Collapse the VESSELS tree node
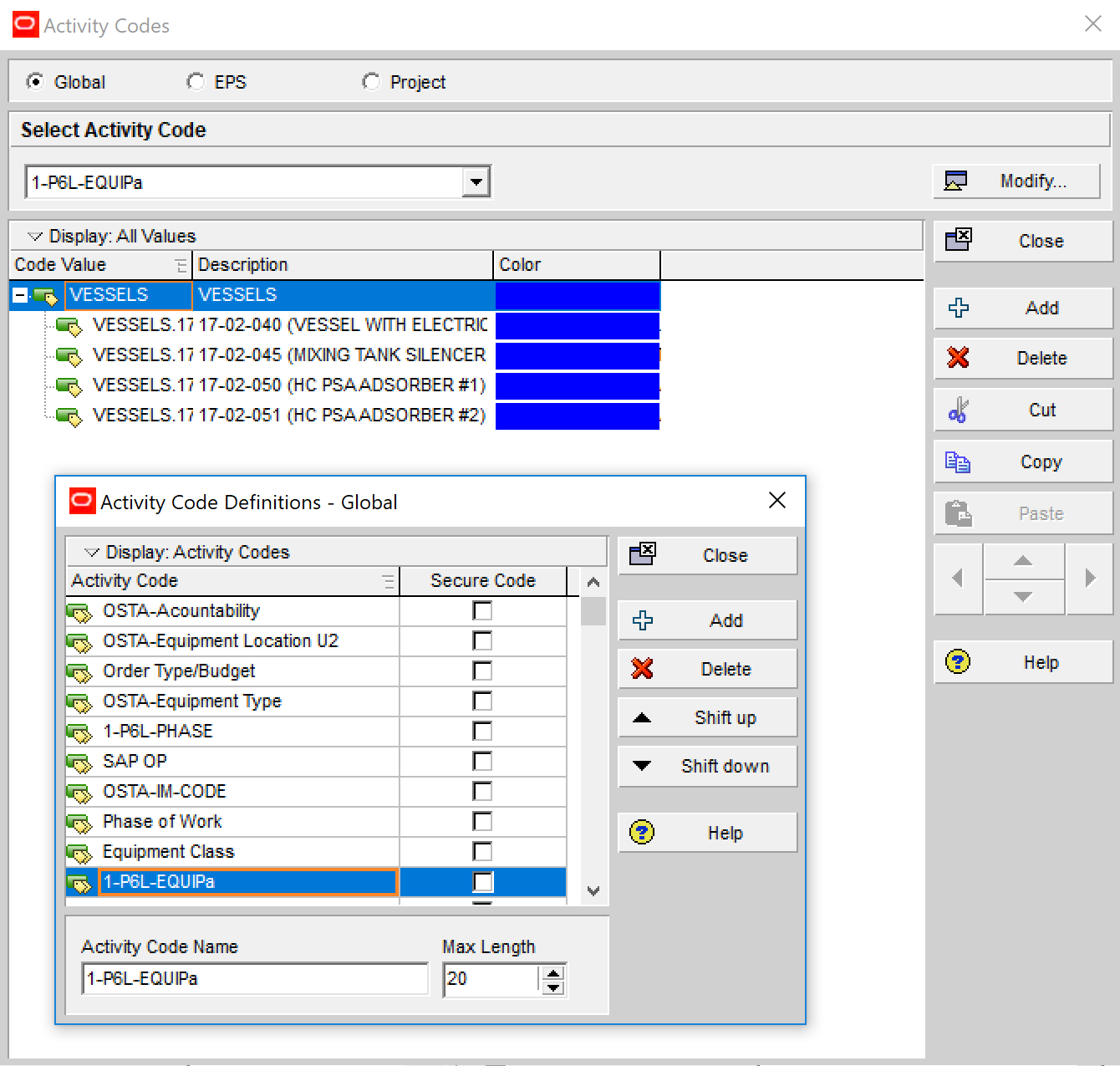The image size is (1120, 1066). tap(20, 295)
